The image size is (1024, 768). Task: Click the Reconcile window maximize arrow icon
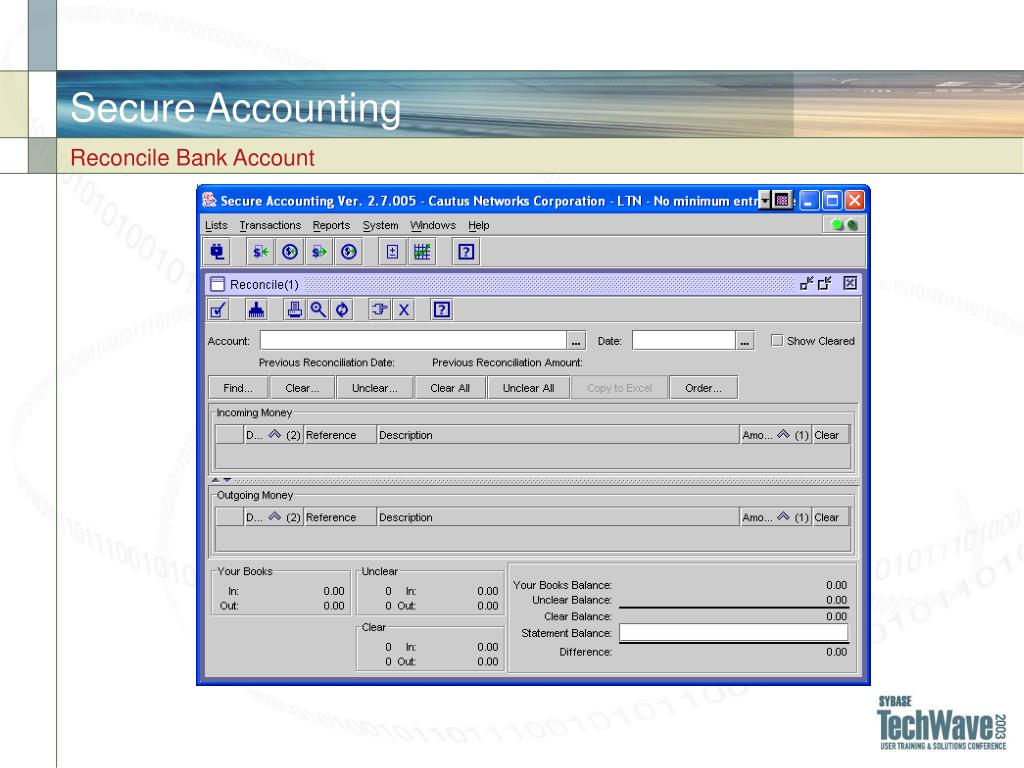(825, 283)
